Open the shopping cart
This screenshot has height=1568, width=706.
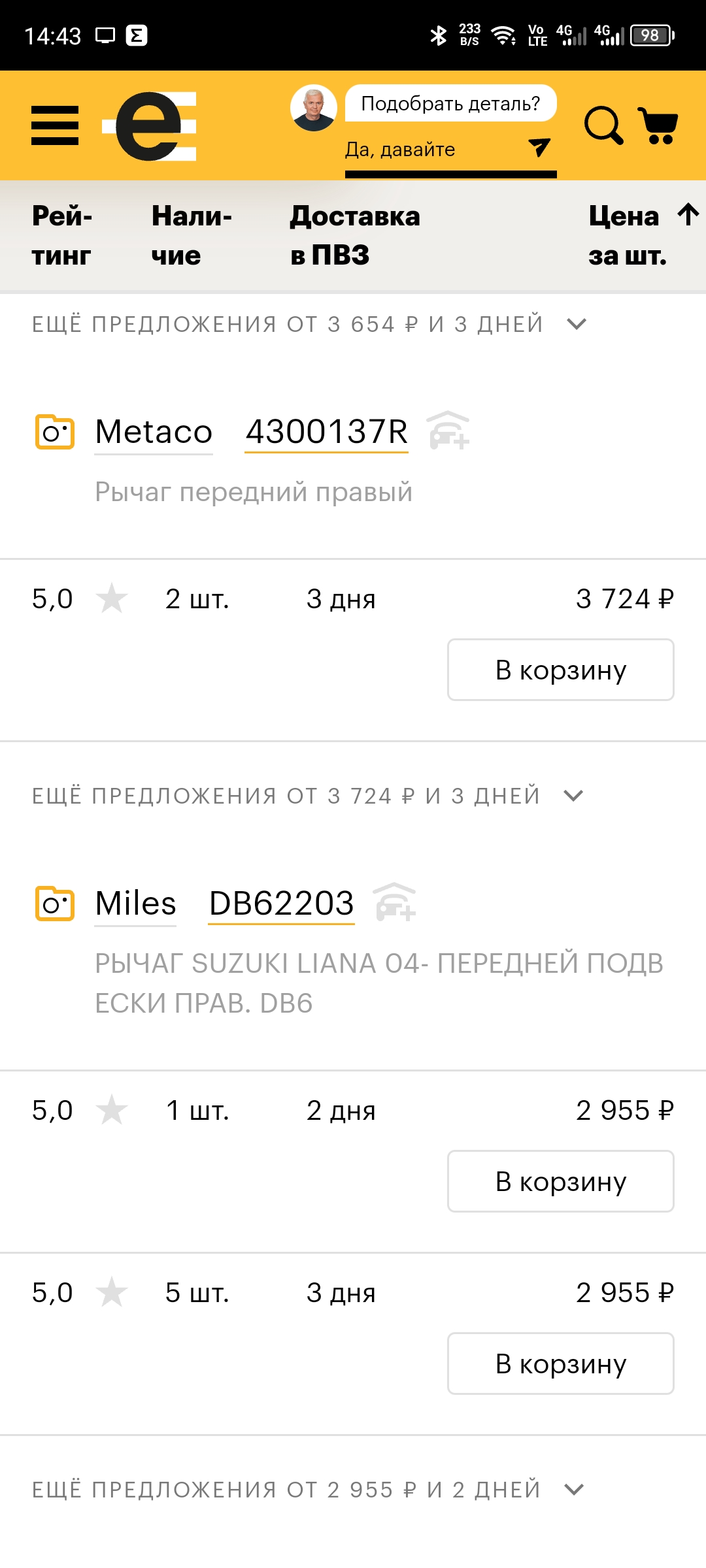coord(658,125)
